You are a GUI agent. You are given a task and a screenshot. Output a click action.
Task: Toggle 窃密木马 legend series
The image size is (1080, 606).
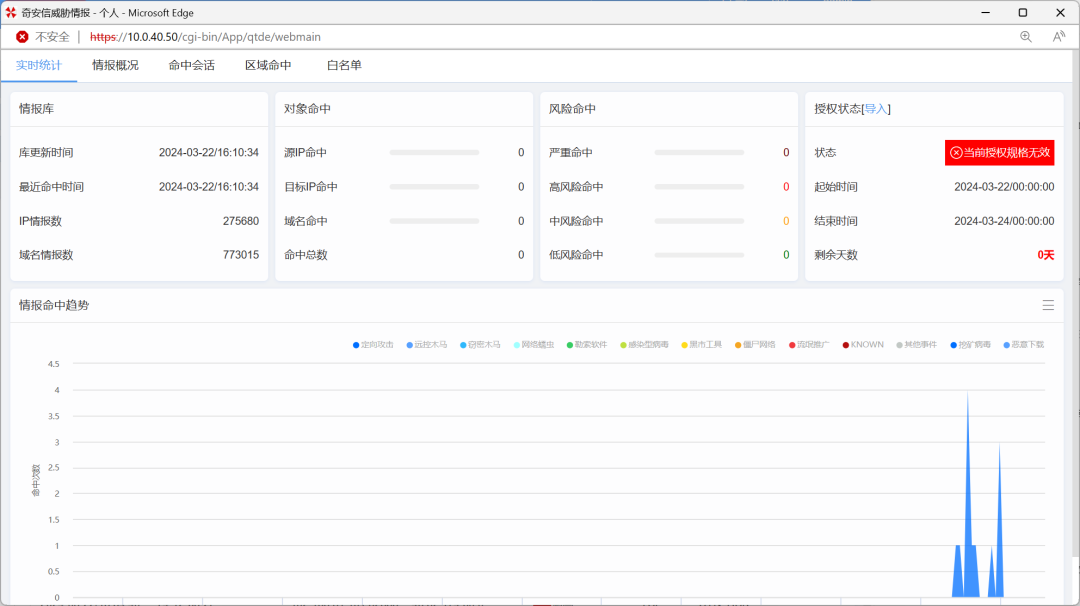[x=480, y=345]
